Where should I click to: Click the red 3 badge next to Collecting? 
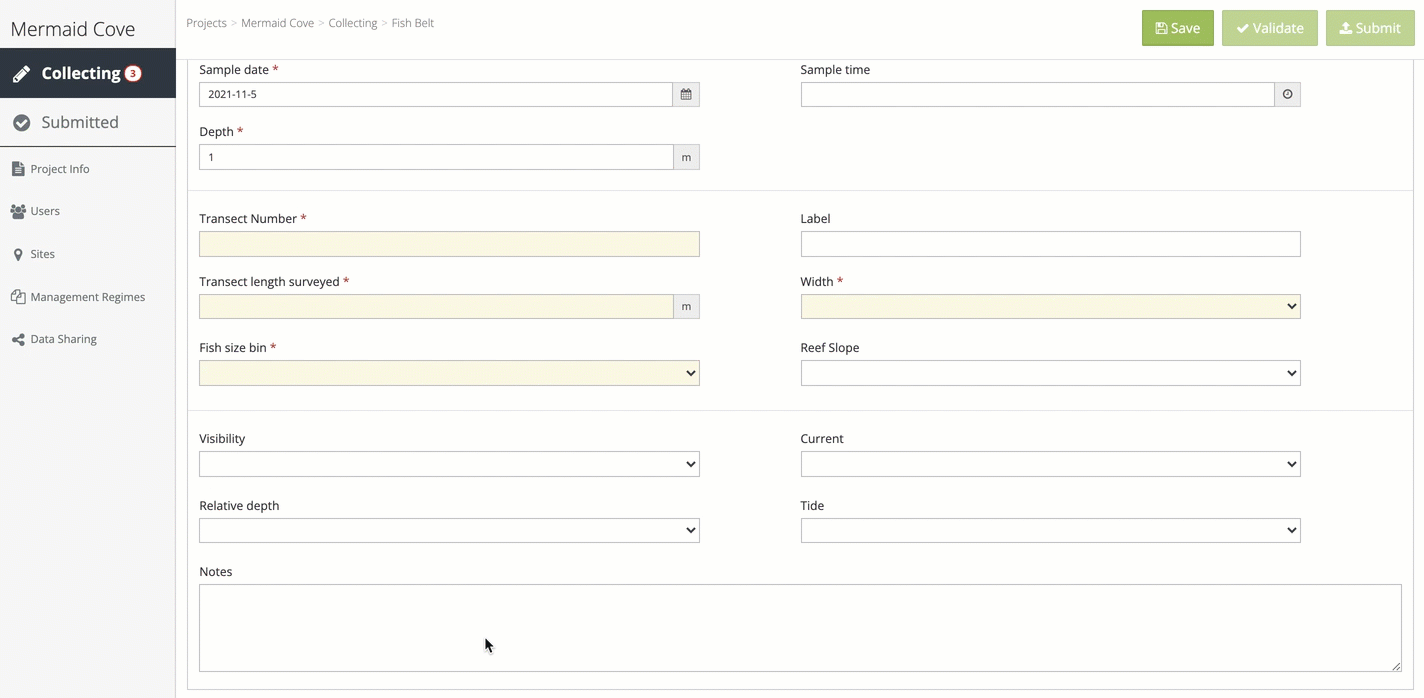point(133,74)
